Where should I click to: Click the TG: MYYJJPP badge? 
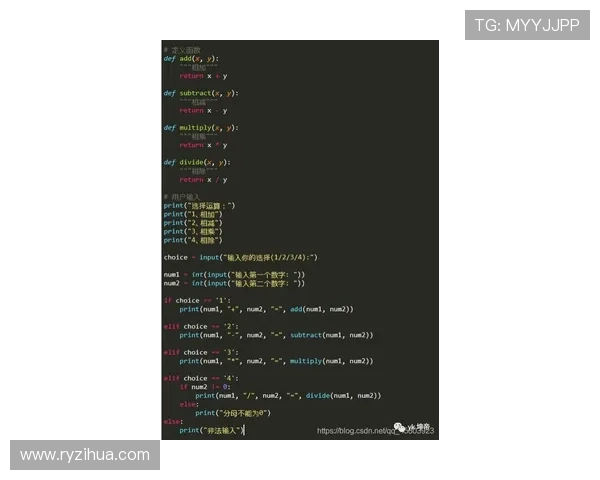[527, 25]
